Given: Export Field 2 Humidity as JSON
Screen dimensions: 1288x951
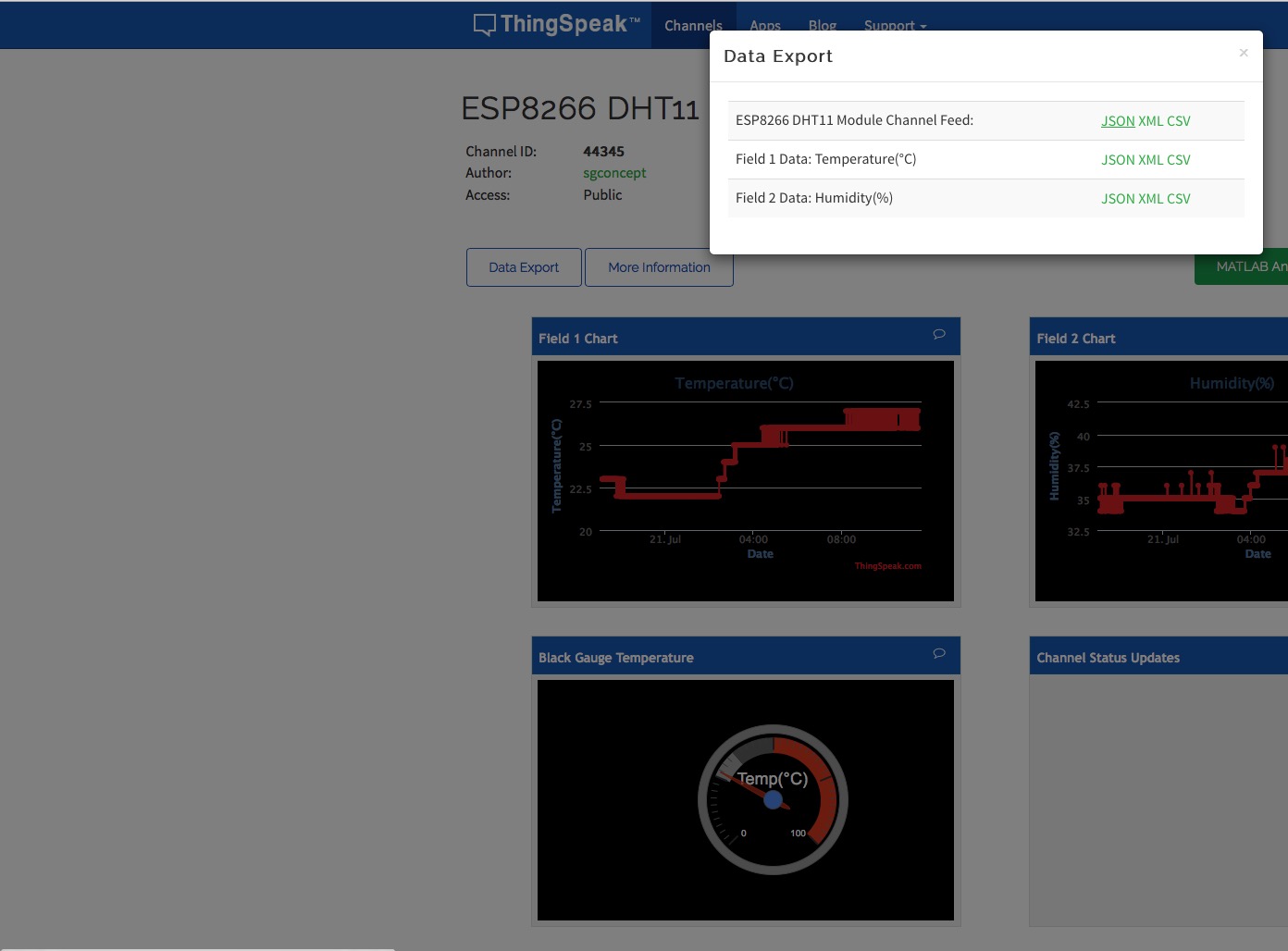Looking at the screenshot, I should pyautogui.click(x=1118, y=199).
